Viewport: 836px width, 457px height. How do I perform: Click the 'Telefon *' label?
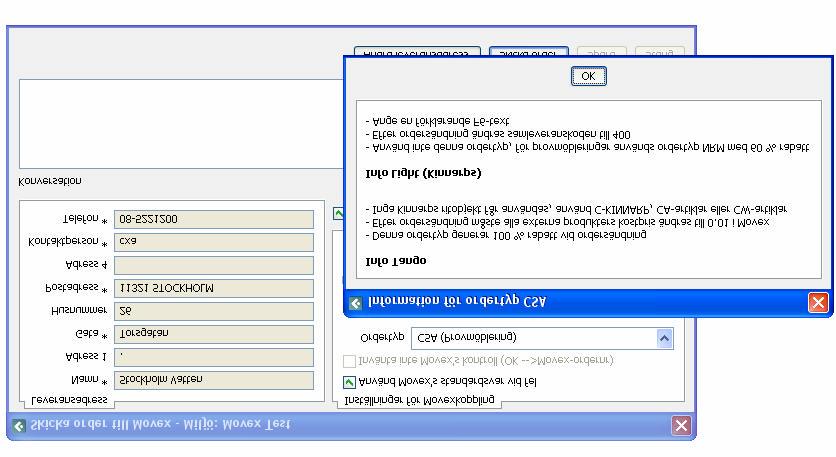[x=85, y=219]
